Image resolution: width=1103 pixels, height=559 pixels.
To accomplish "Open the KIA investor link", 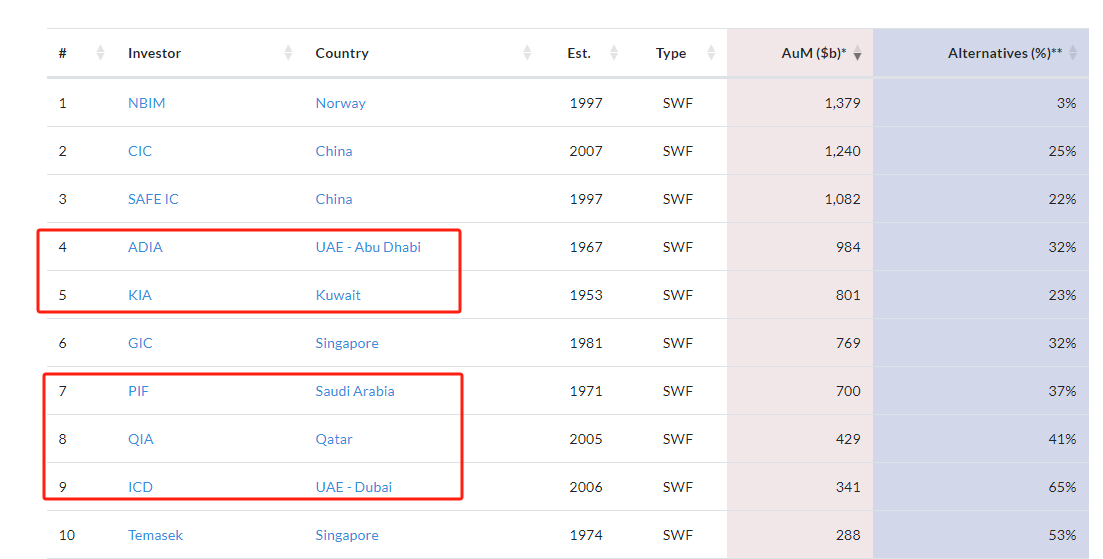I will [139, 295].
